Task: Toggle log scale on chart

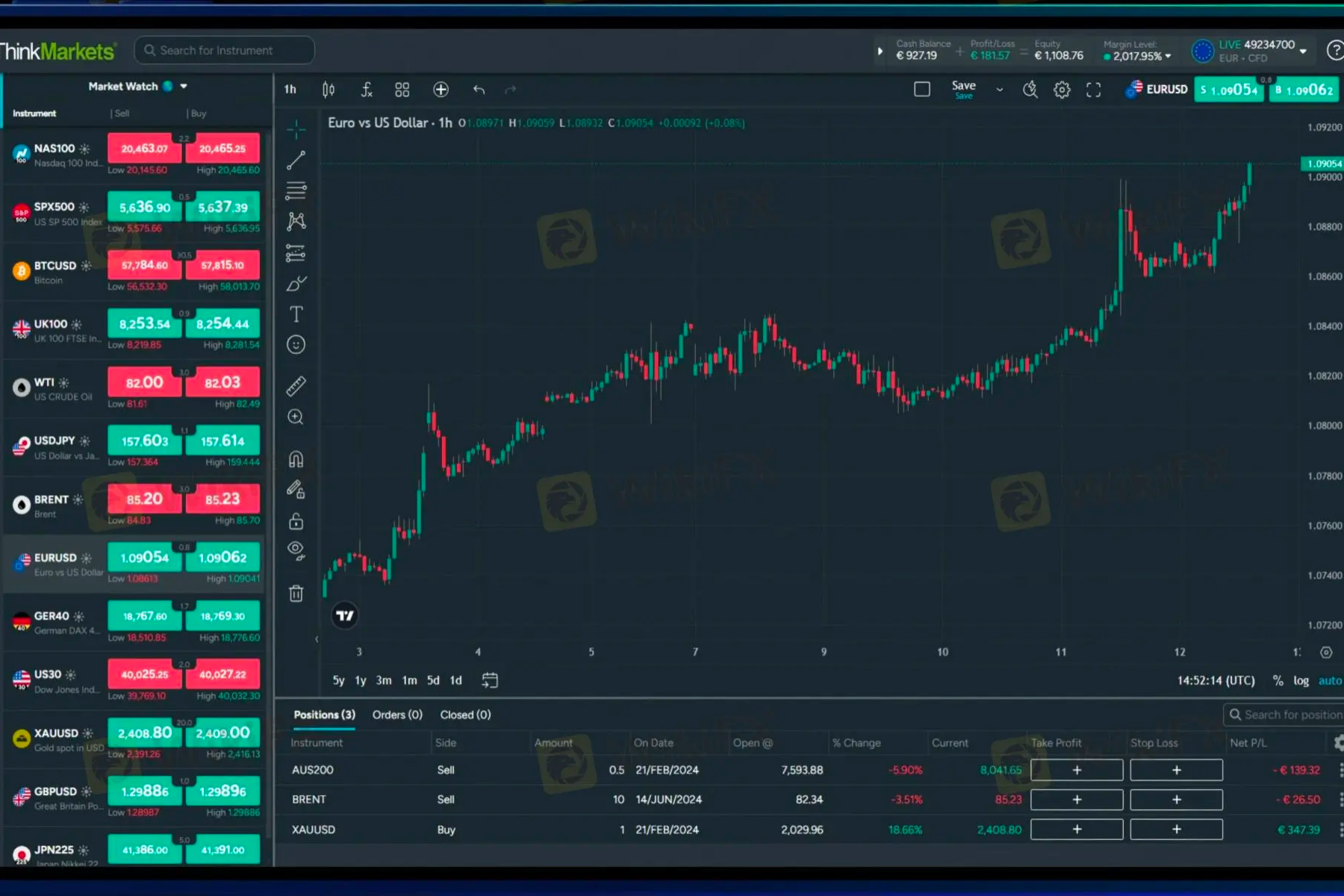Action: (1301, 680)
